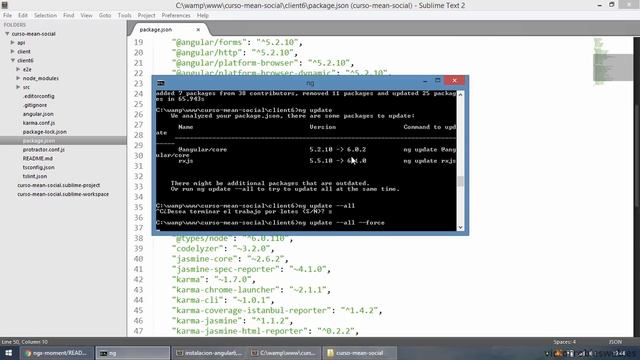The image size is (640, 360).
Task: Open the Find menu
Action: [x=69, y=15]
